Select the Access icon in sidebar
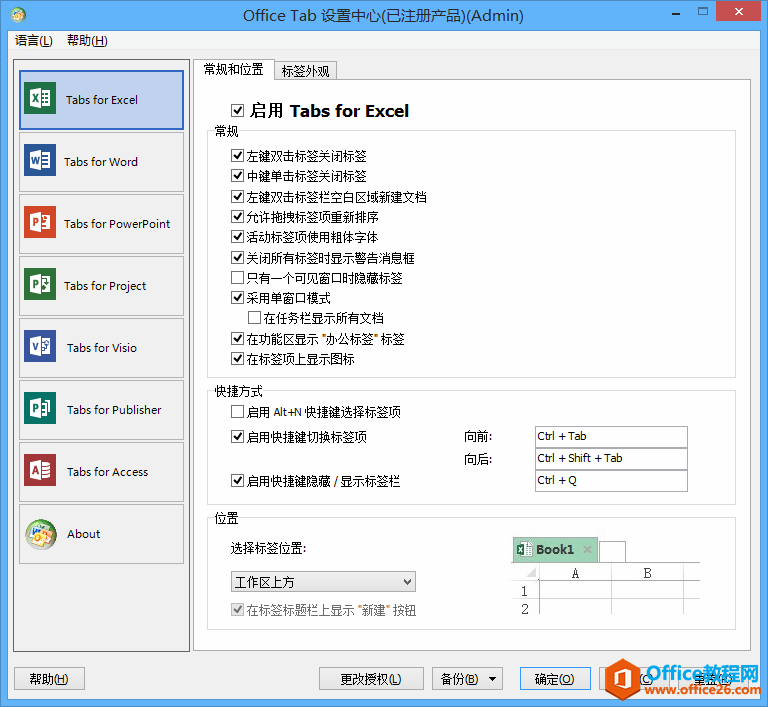This screenshot has height=707, width=768. pos(40,470)
